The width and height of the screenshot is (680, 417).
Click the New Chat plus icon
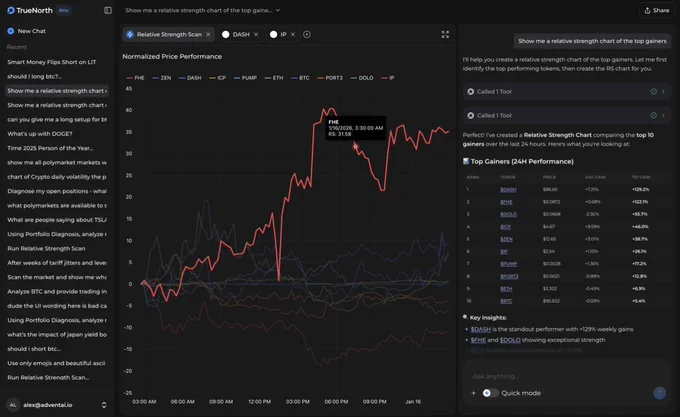[11, 31]
